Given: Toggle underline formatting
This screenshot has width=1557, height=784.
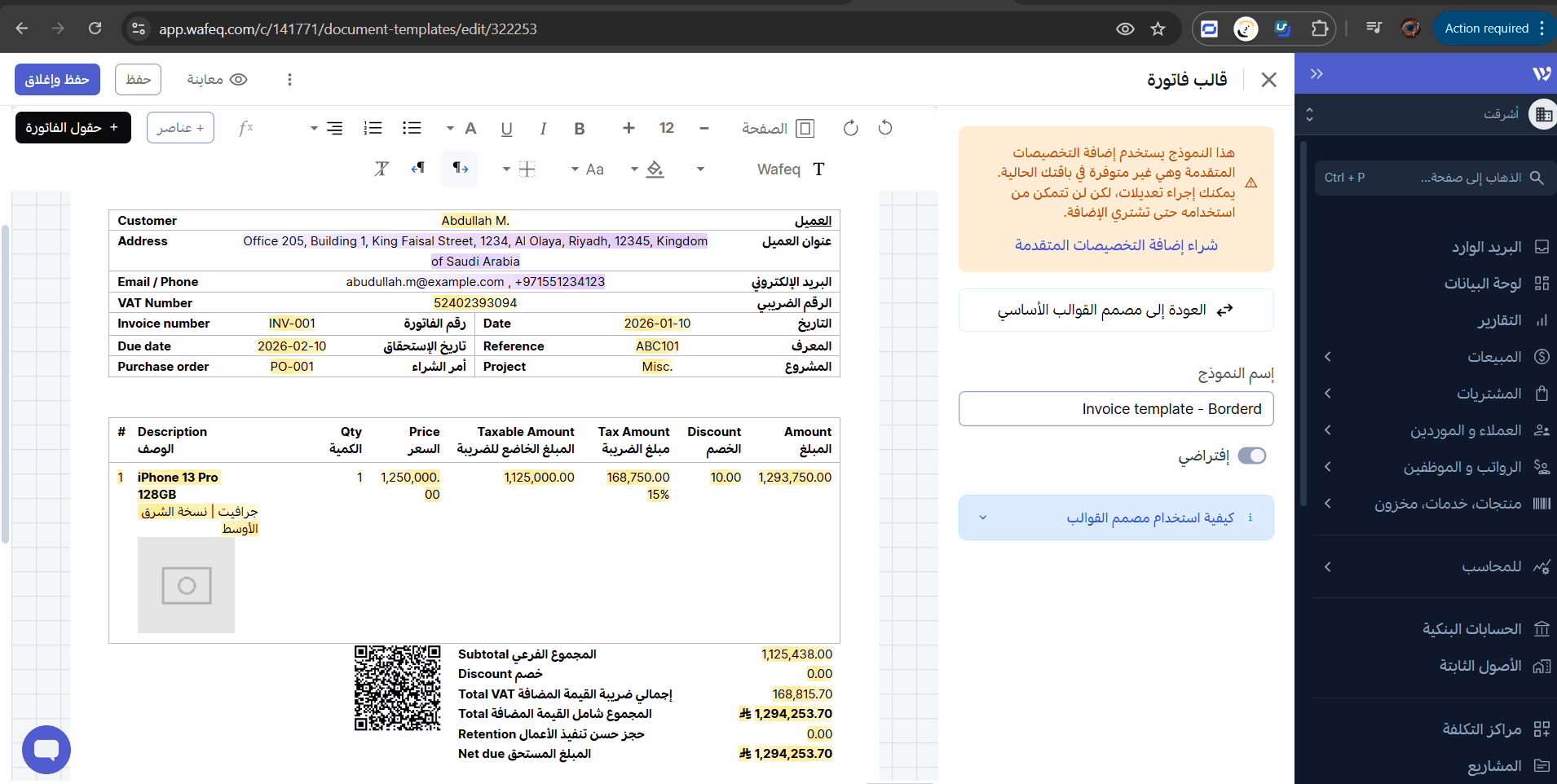Looking at the screenshot, I should [506, 128].
